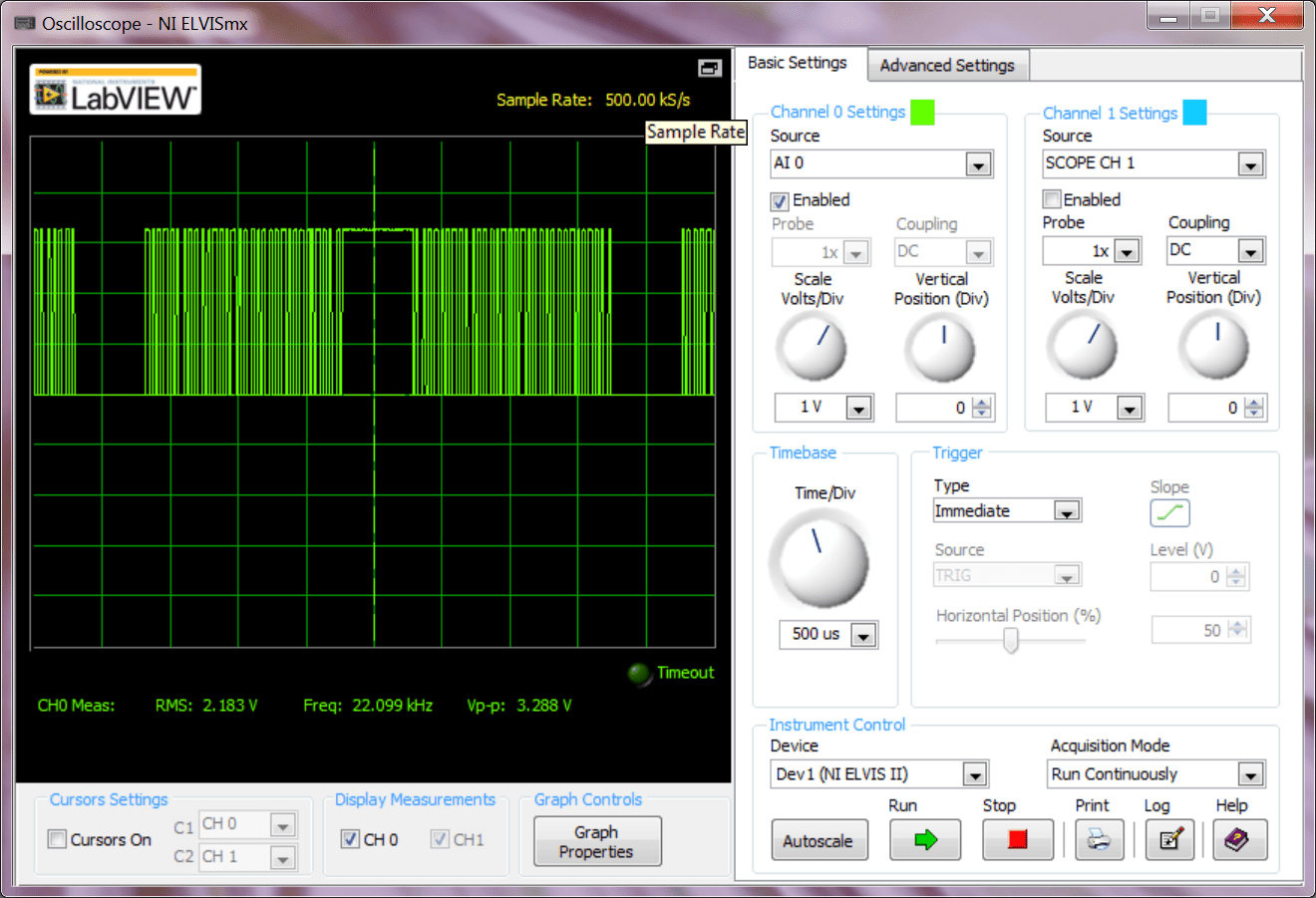Click Channel 0 Vertical Position stepper arrows

[x=982, y=408]
